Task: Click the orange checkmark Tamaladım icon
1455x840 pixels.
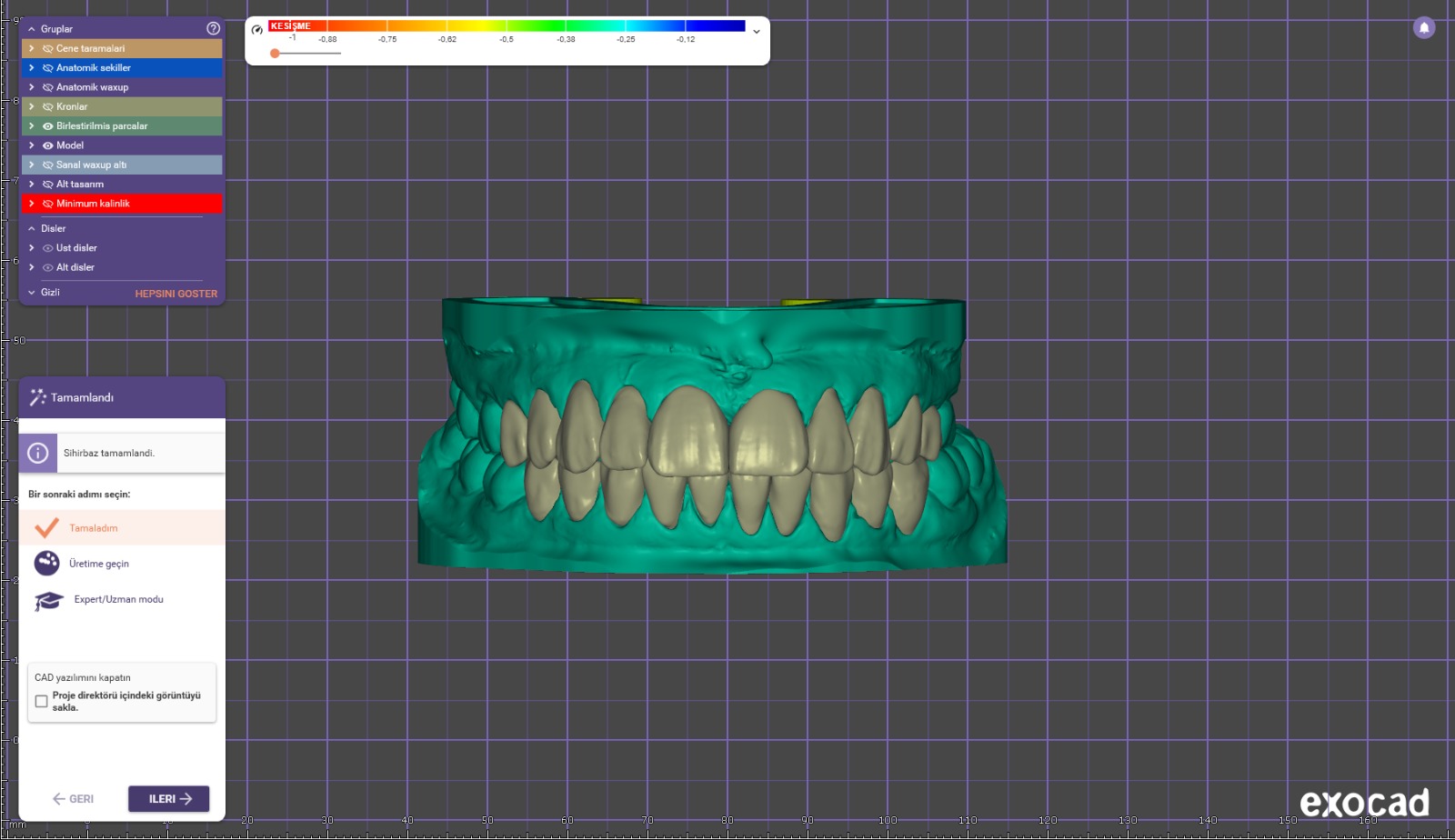Action: coord(46,528)
